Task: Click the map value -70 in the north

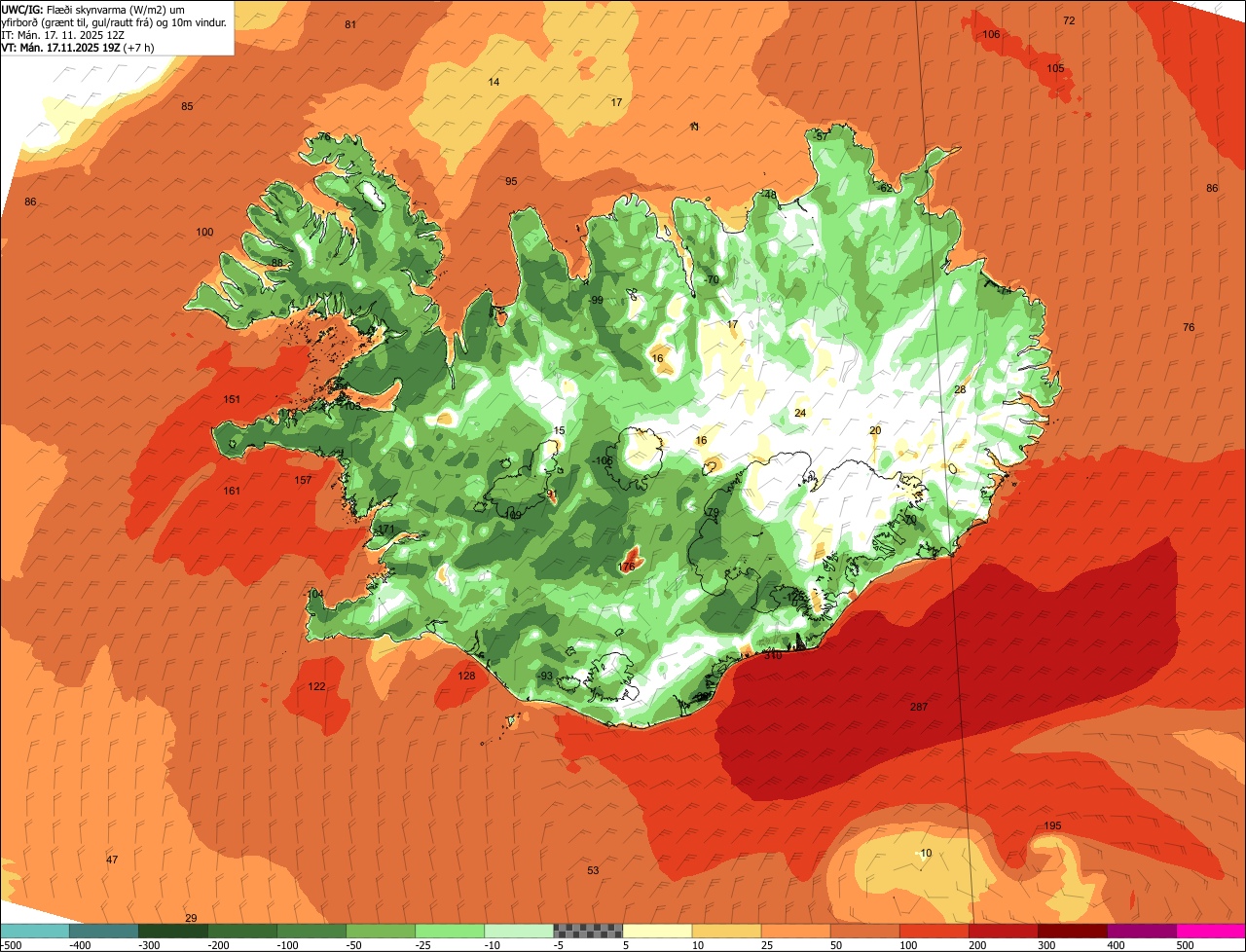Action: [x=711, y=279]
